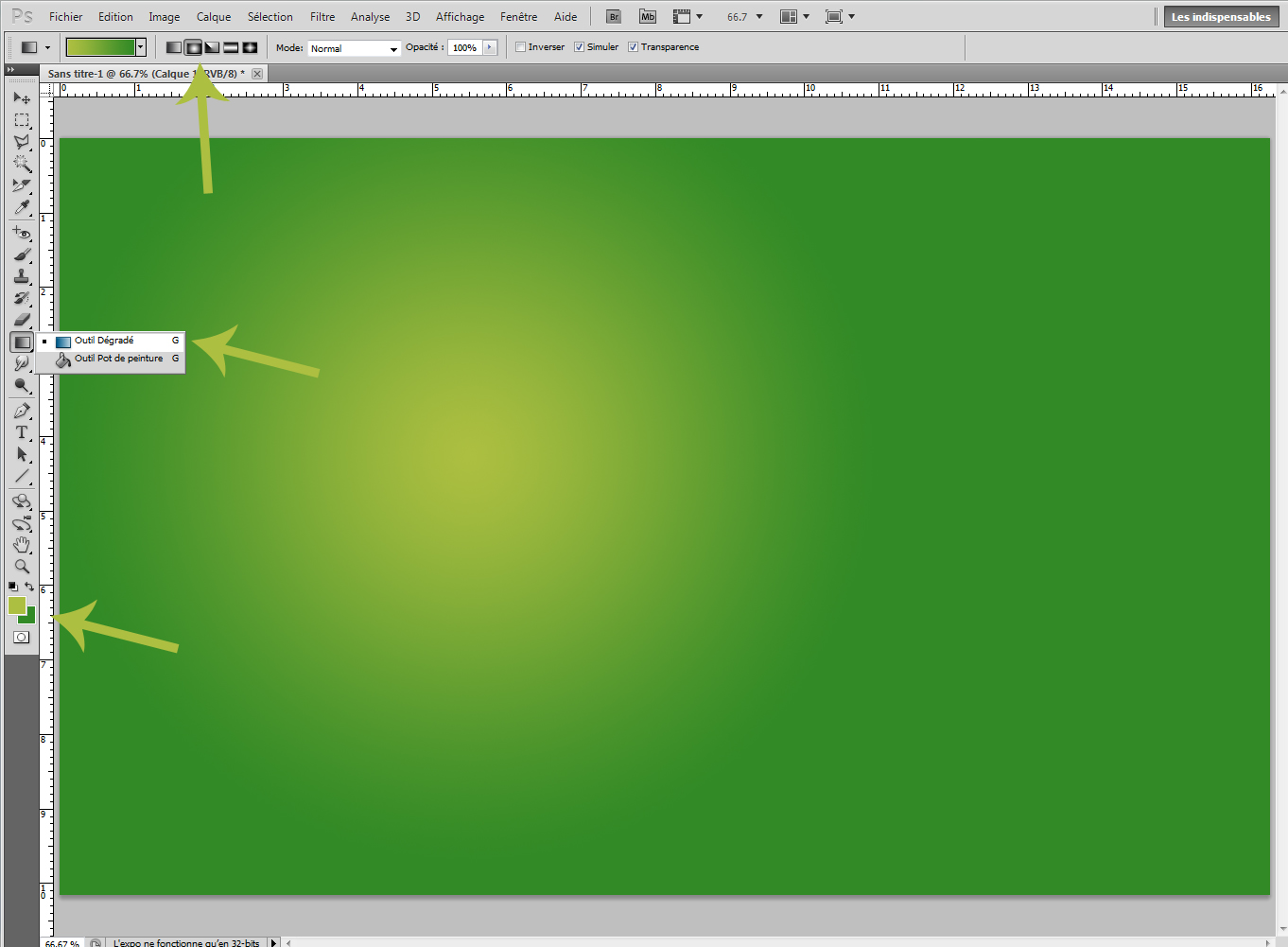Screen dimensions: 1288x947
Task: Select the Rectangular Marquee tool
Action: tap(22, 120)
